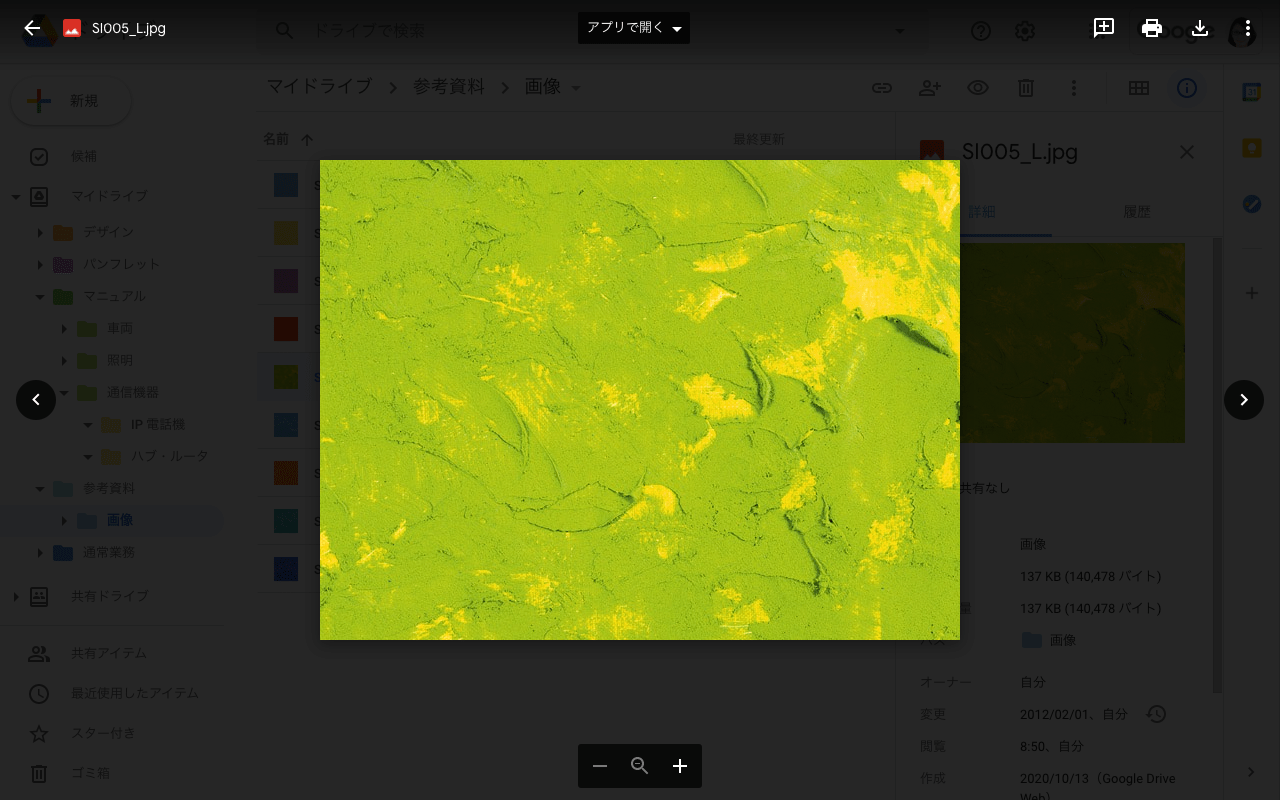1280x800 pixels.
Task: Select the 'IP 電話機' folder
Action: [x=158, y=424]
